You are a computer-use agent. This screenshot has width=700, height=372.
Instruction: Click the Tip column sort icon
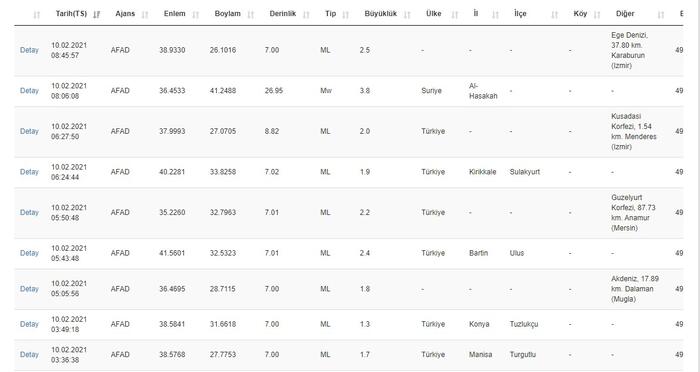tap(346, 15)
